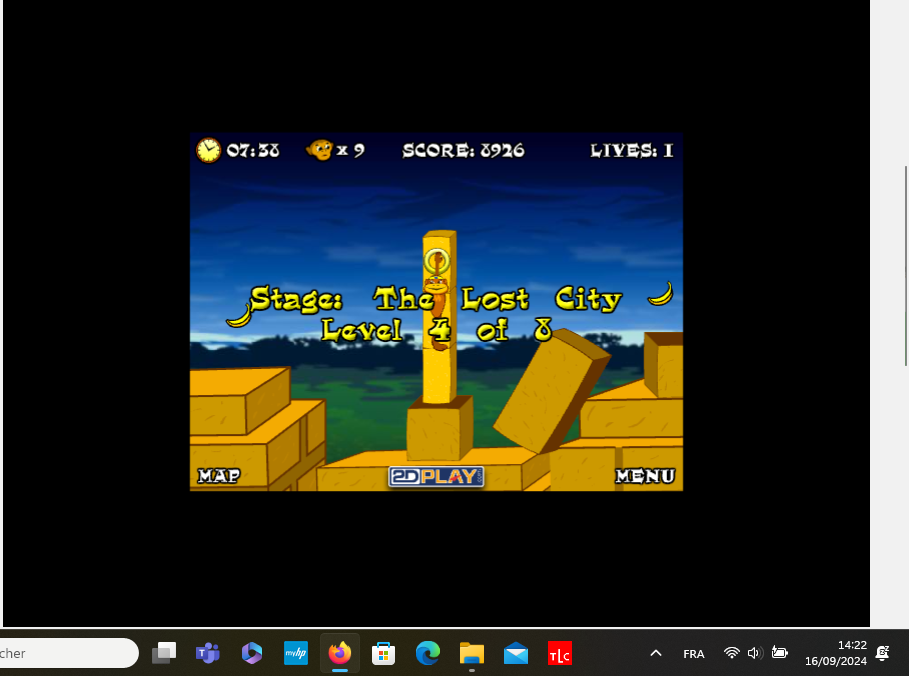Launch Microsoft Edge from taskbar
909x676 pixels.
click(x=428, y=653)
